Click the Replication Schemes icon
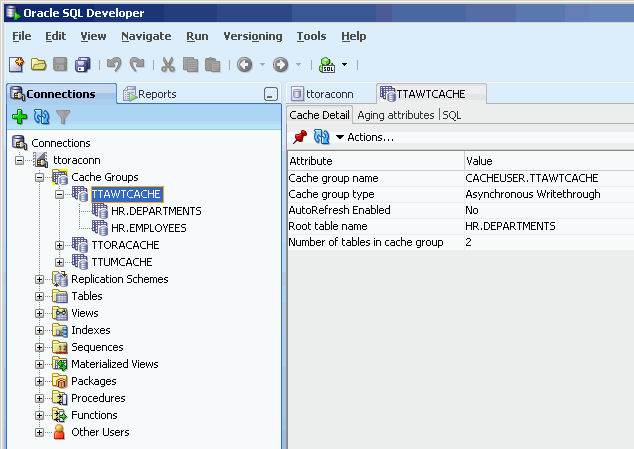 click(60, 279)
